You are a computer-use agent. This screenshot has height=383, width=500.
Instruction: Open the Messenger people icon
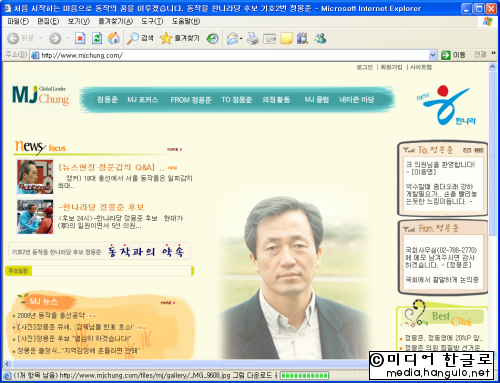click(320, 39)
